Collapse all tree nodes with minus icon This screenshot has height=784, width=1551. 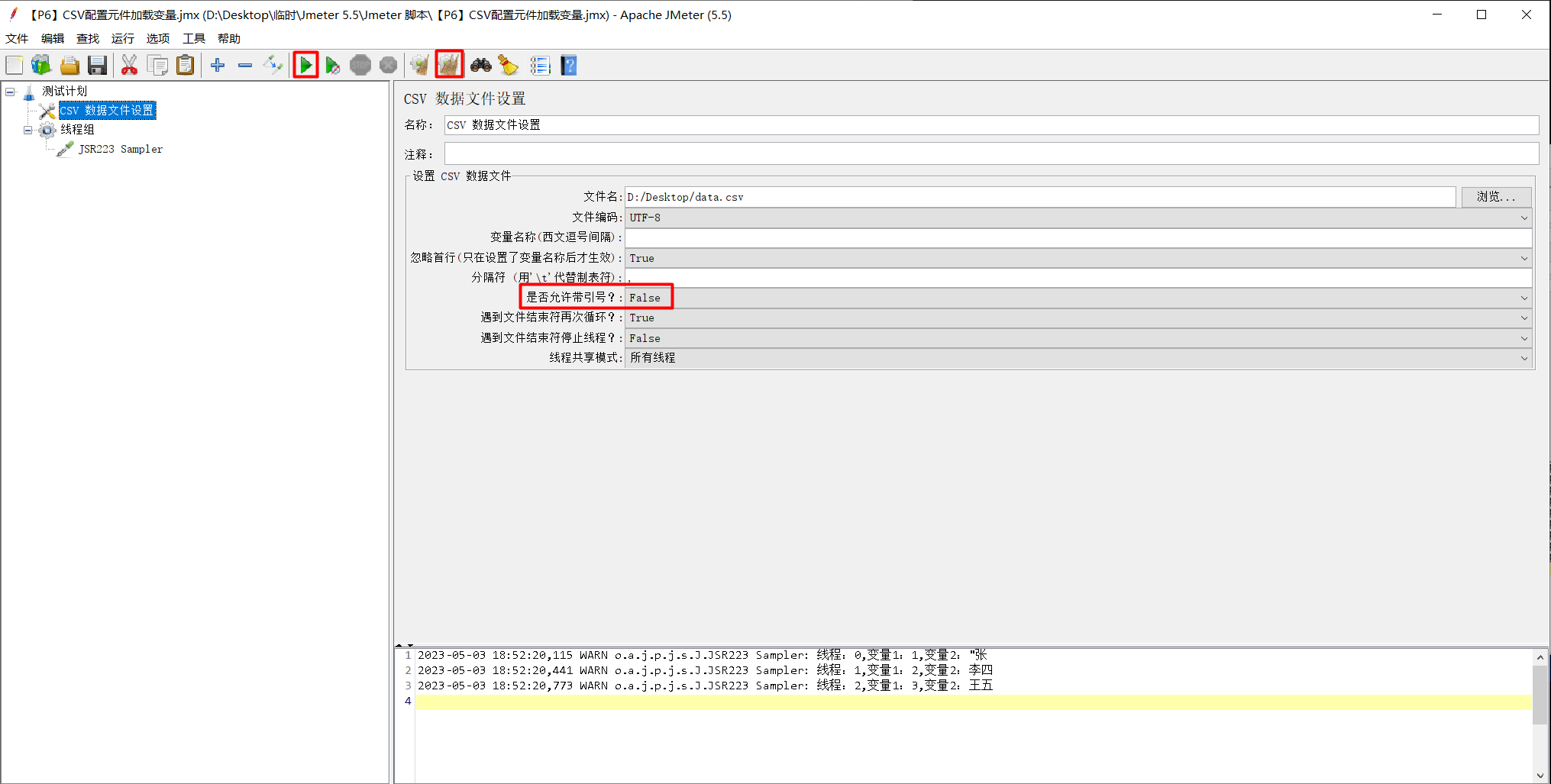click(x=245, y=66)
